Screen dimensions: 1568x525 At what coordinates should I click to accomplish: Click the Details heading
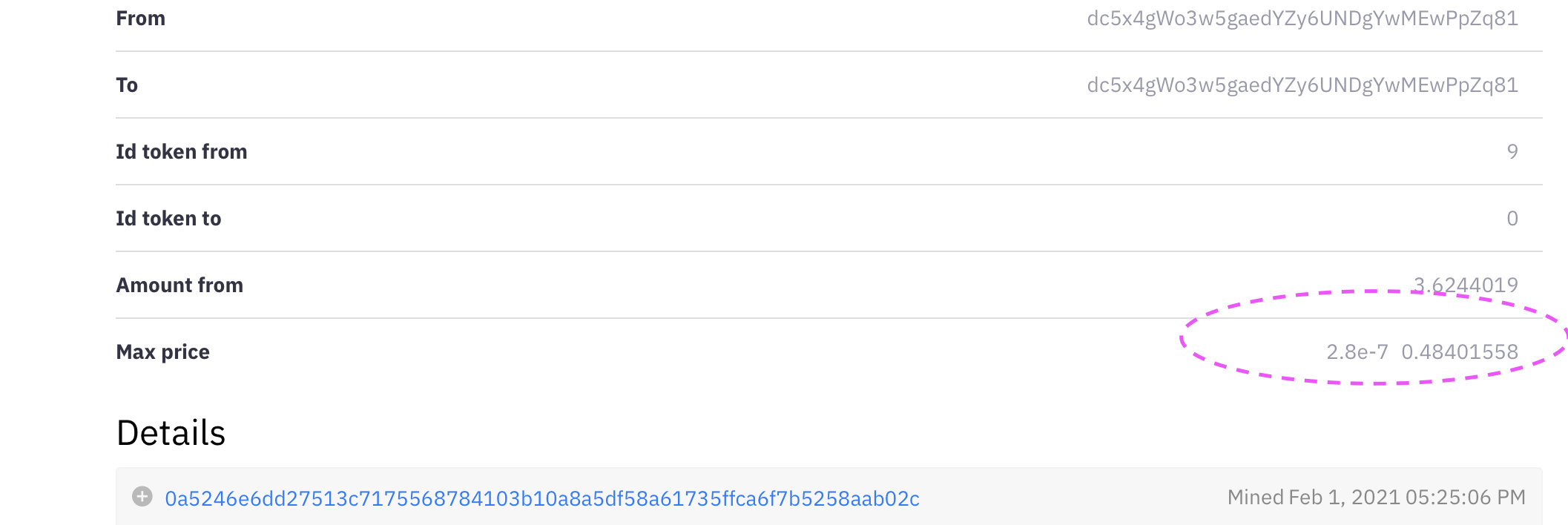click(x=171, y=433)
